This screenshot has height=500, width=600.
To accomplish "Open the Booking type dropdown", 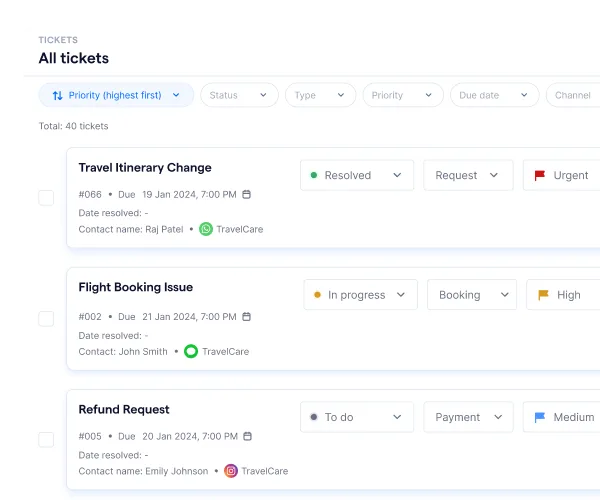I will click(x=472, y=295).
